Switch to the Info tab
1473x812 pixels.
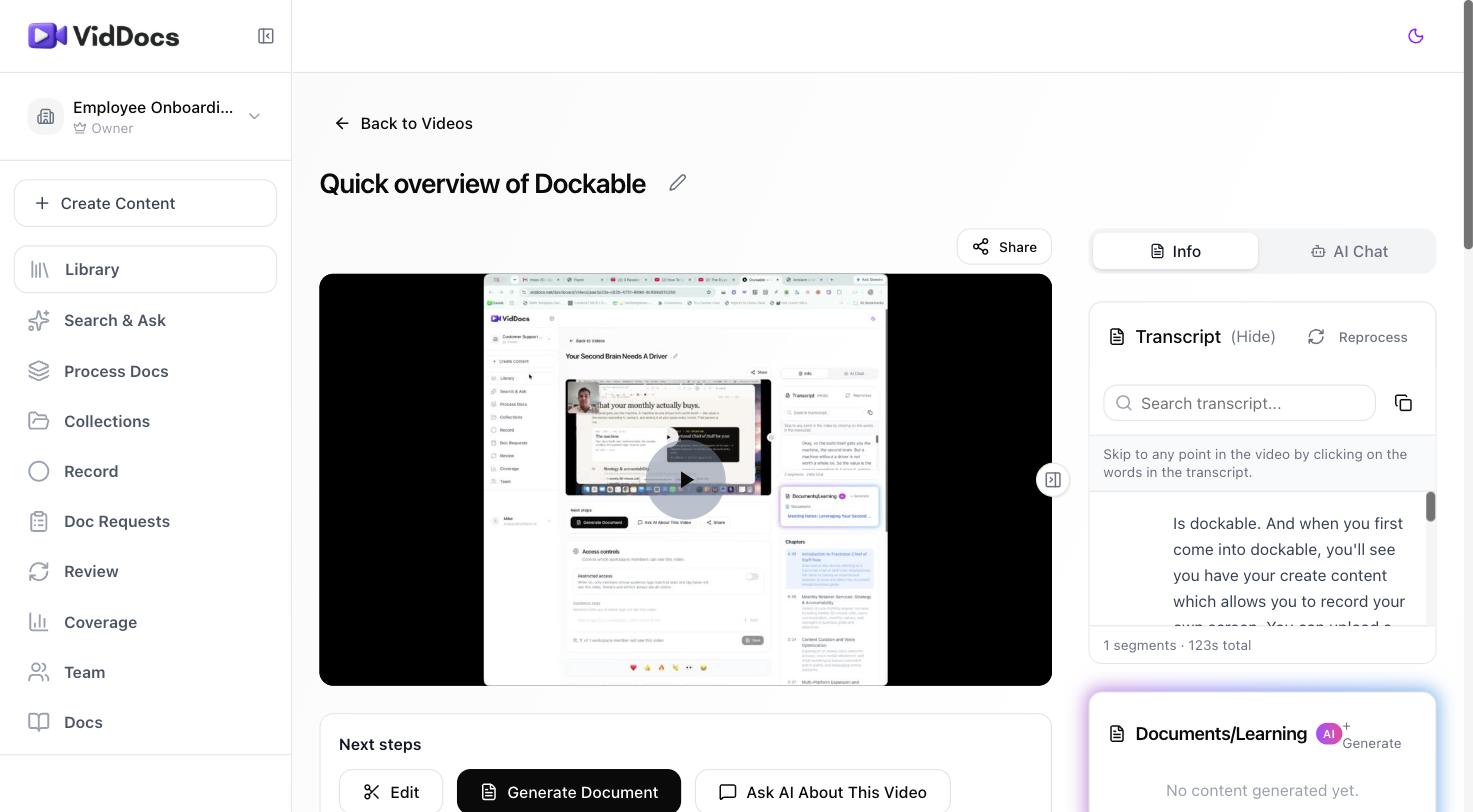[x=1175, y=251]
